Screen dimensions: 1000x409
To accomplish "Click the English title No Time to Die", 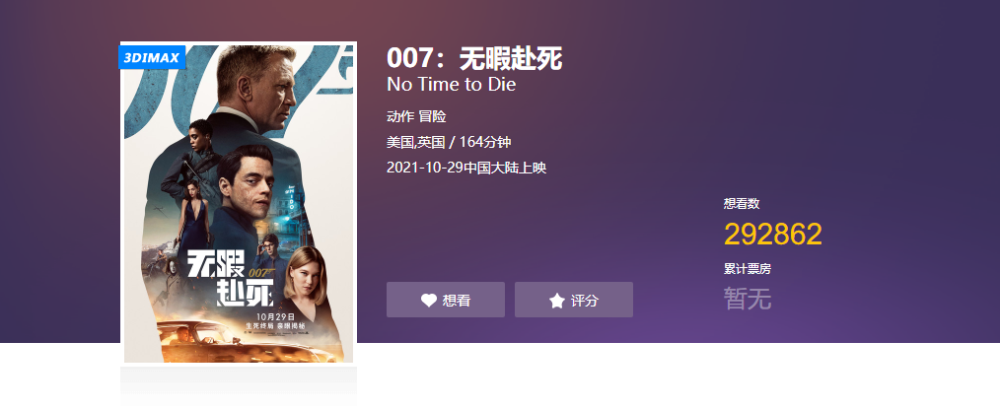I will (451, 84).
